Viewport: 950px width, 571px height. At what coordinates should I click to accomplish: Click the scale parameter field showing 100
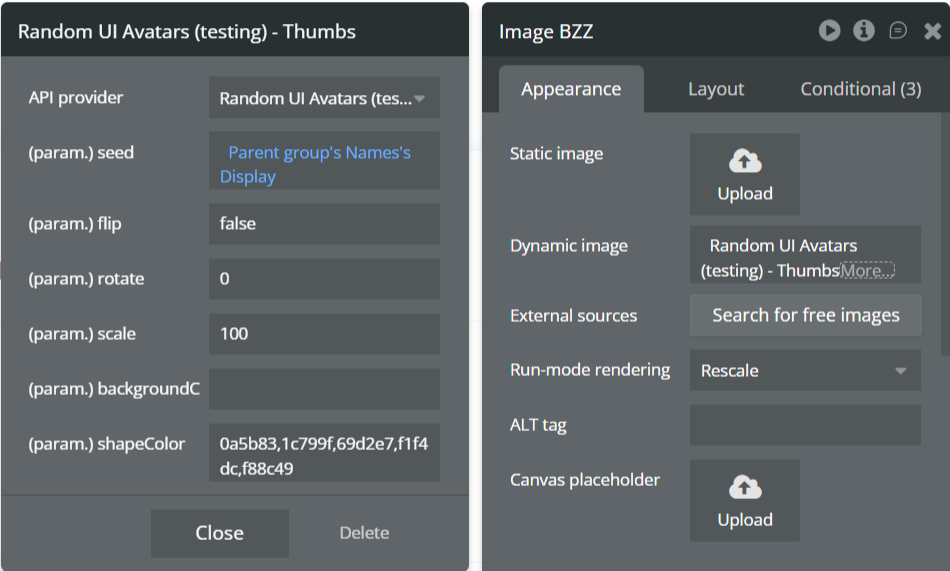[x=324, y=334]
